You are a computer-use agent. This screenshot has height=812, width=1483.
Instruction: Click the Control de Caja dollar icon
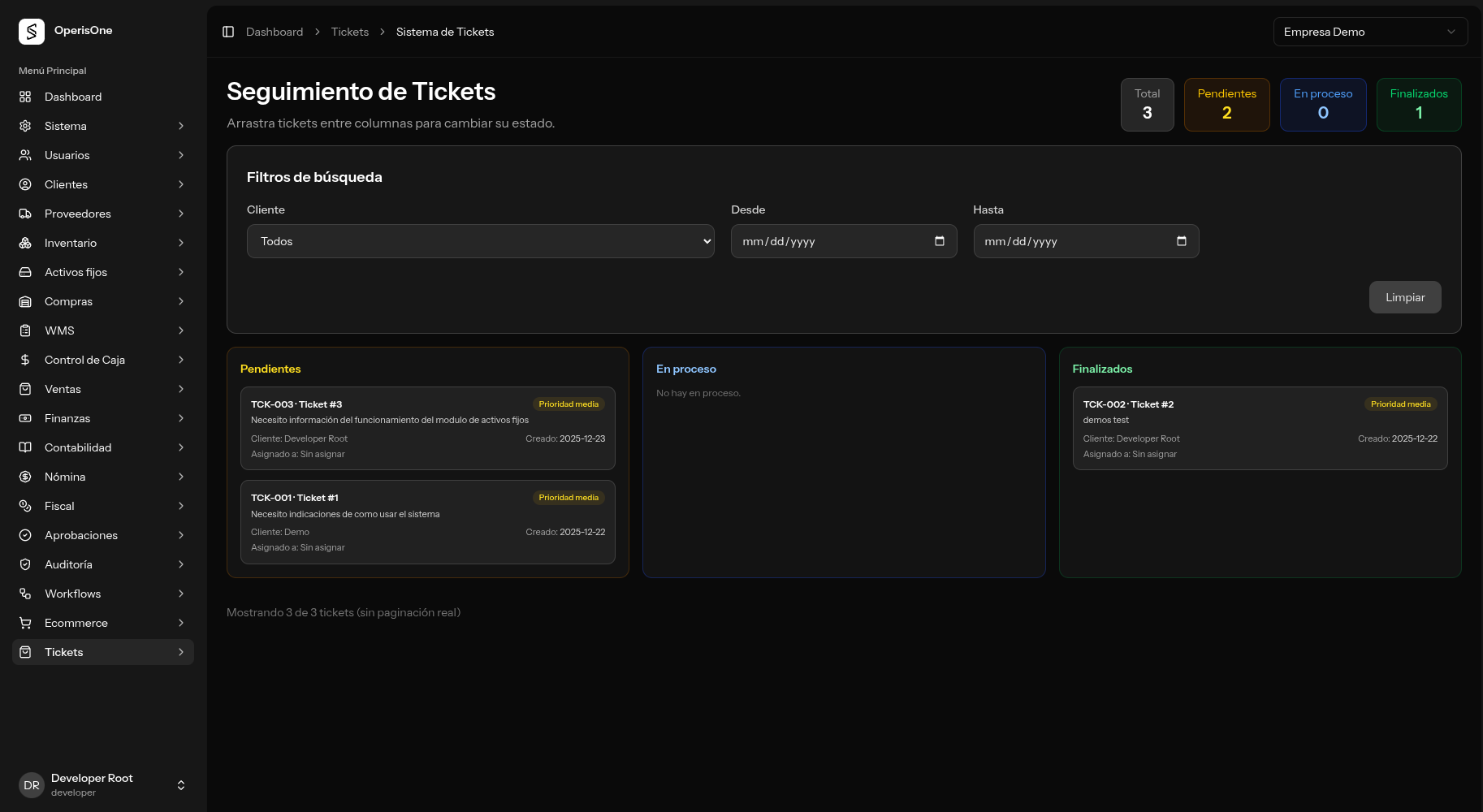coord(25,360)
